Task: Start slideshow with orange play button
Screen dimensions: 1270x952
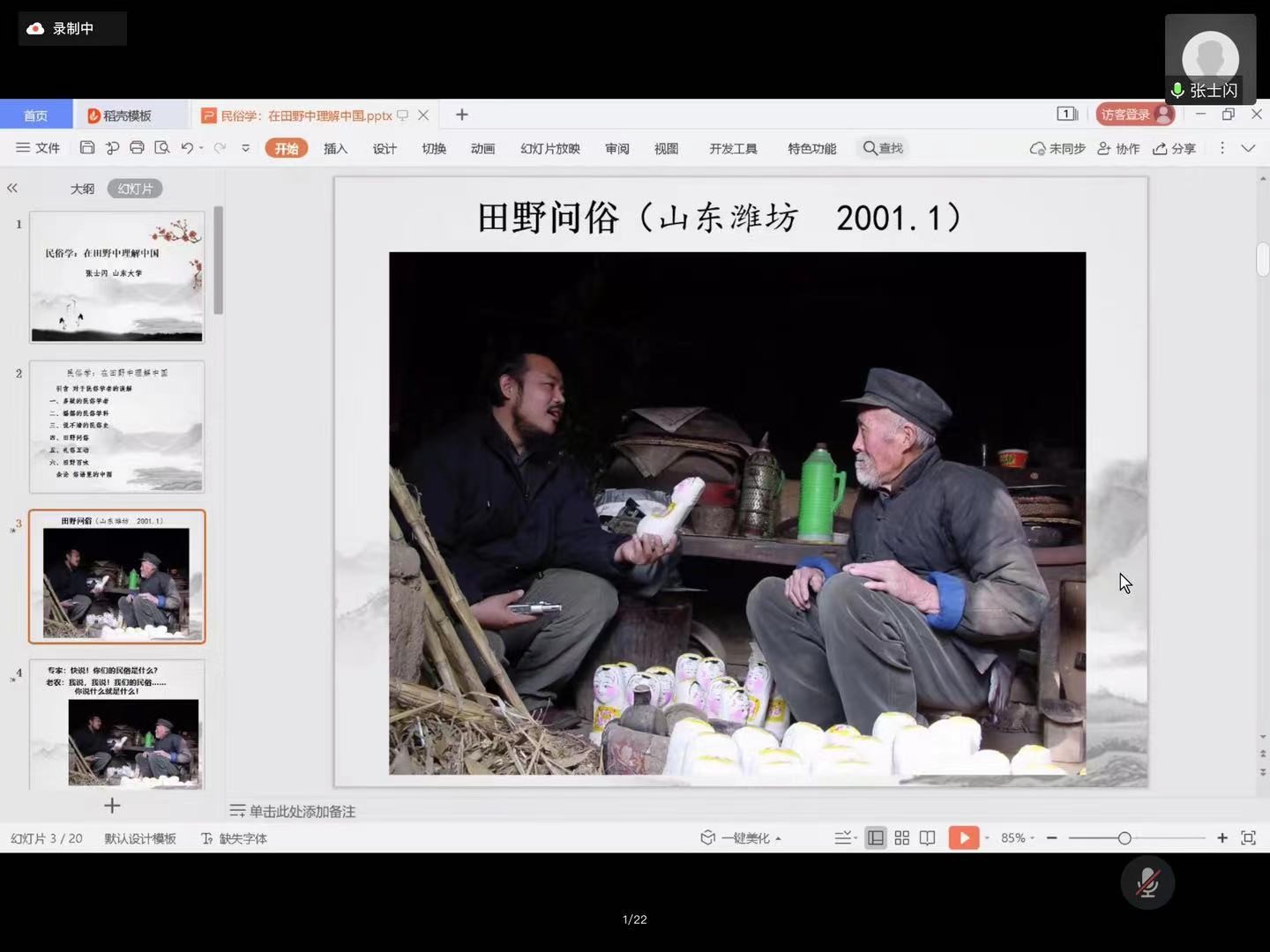Action: [x=963, y=838]
